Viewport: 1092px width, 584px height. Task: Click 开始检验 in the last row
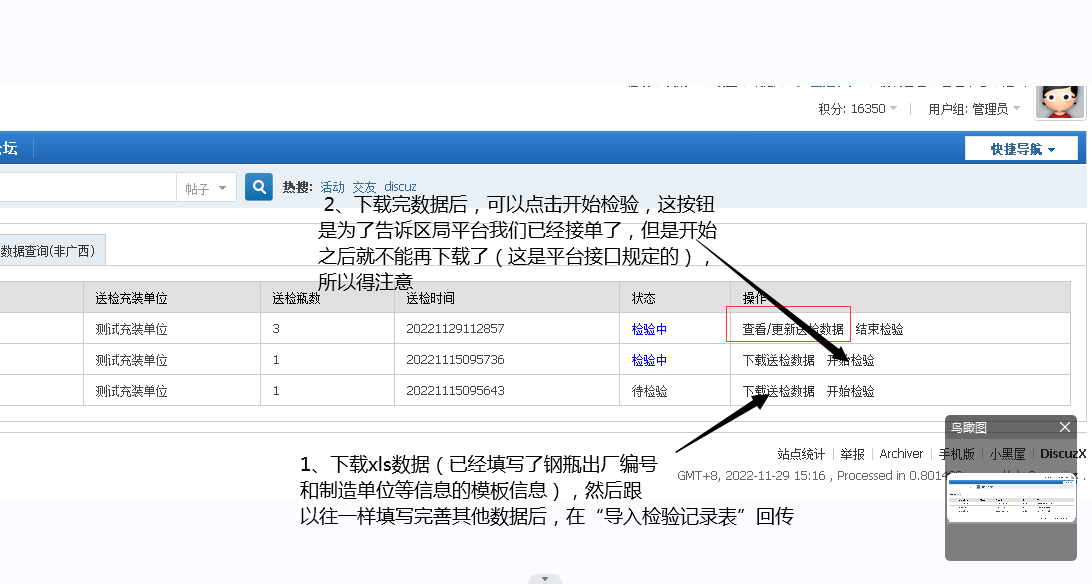tap(851, 390)
